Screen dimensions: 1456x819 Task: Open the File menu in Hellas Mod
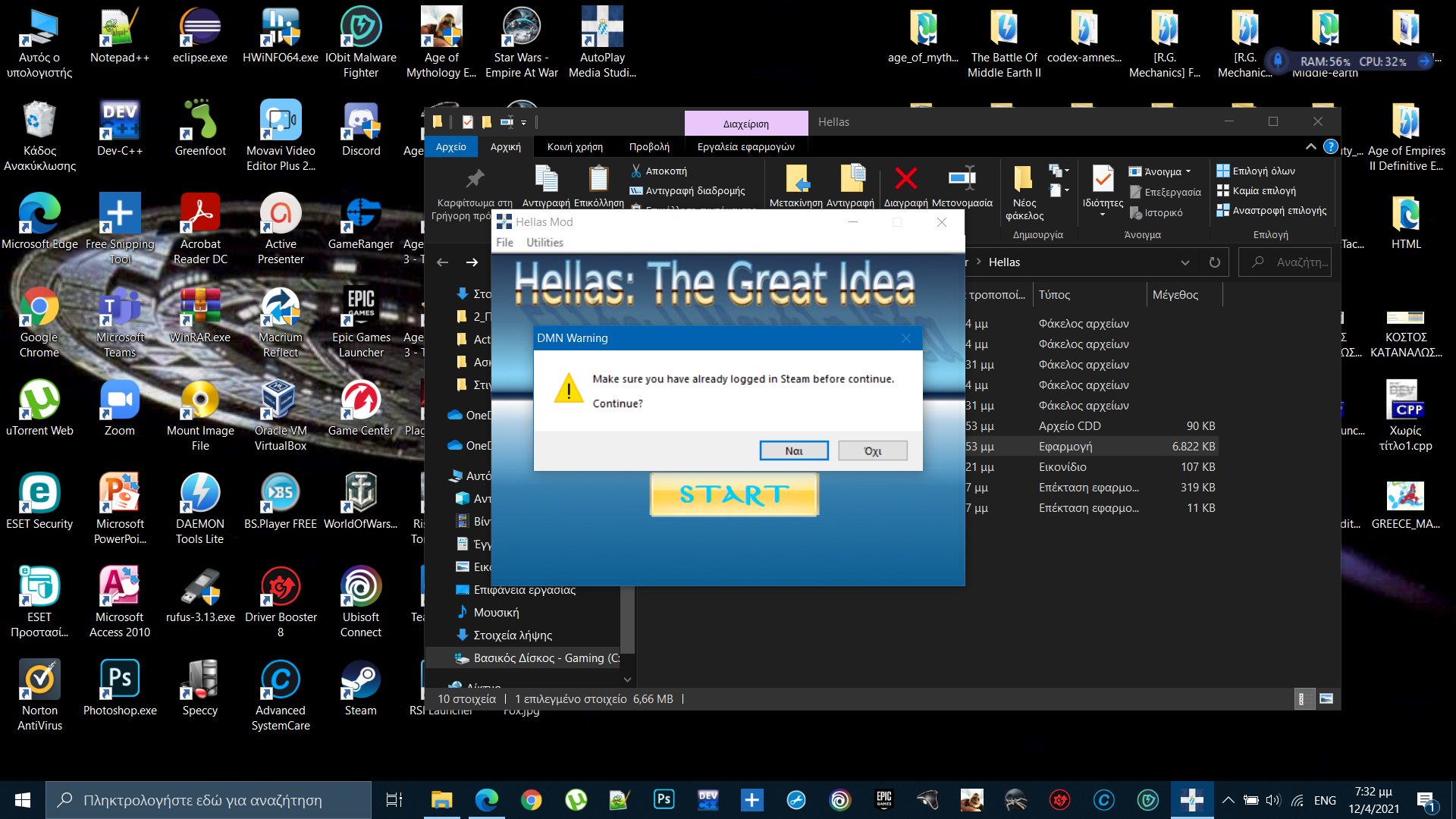click(x=504, y=243)
